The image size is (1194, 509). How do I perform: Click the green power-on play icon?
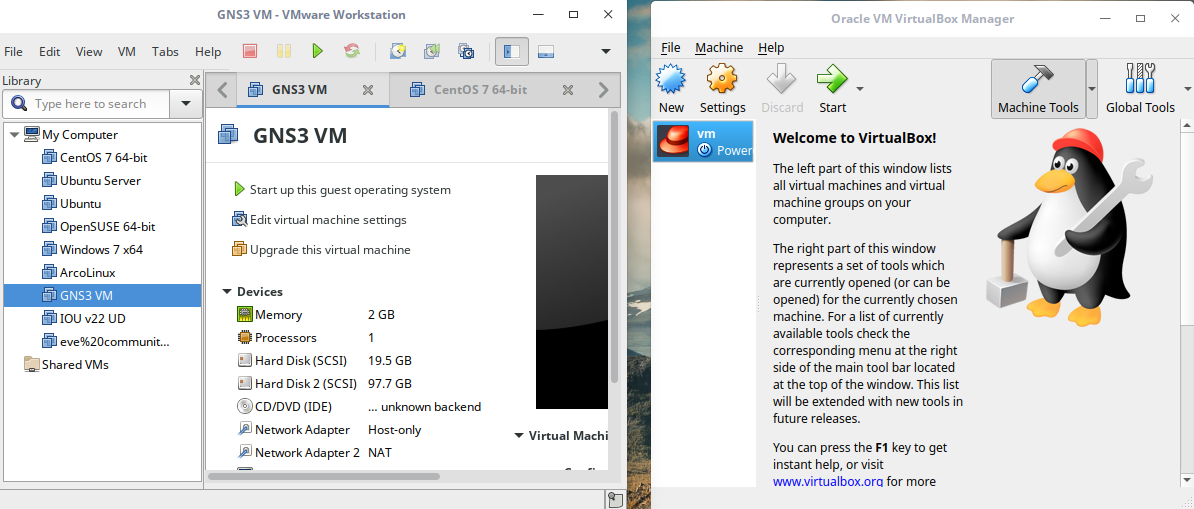[x=318, y=51]
